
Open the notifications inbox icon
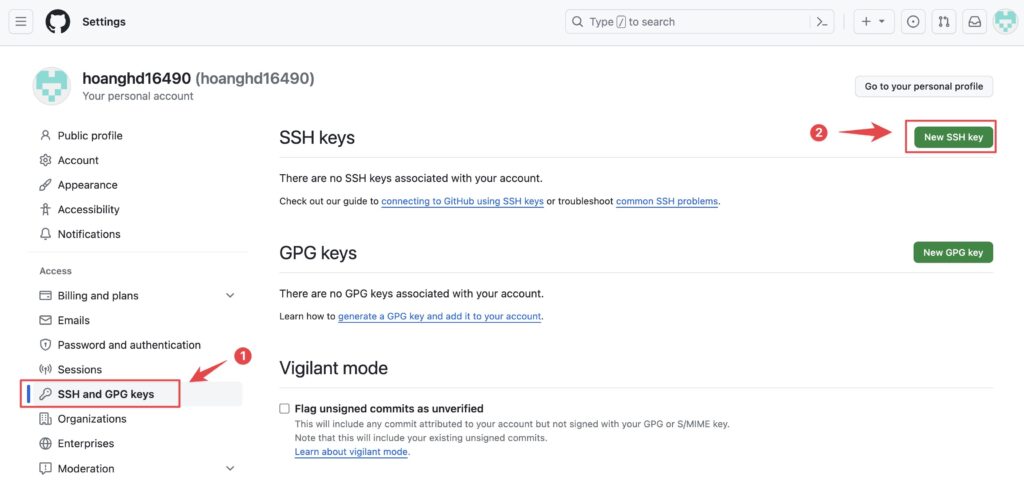974,22
